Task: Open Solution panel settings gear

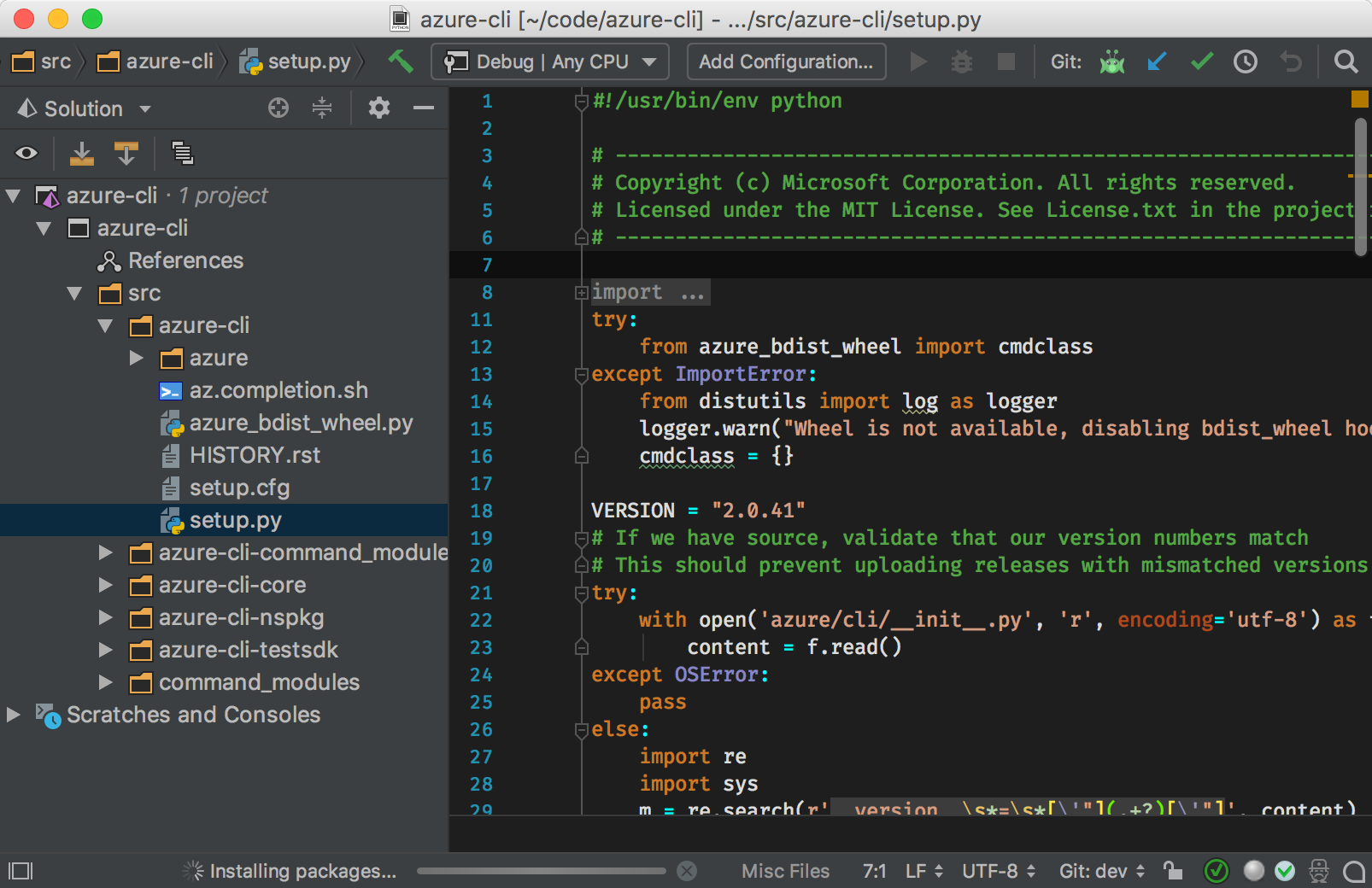Action: 379,108
